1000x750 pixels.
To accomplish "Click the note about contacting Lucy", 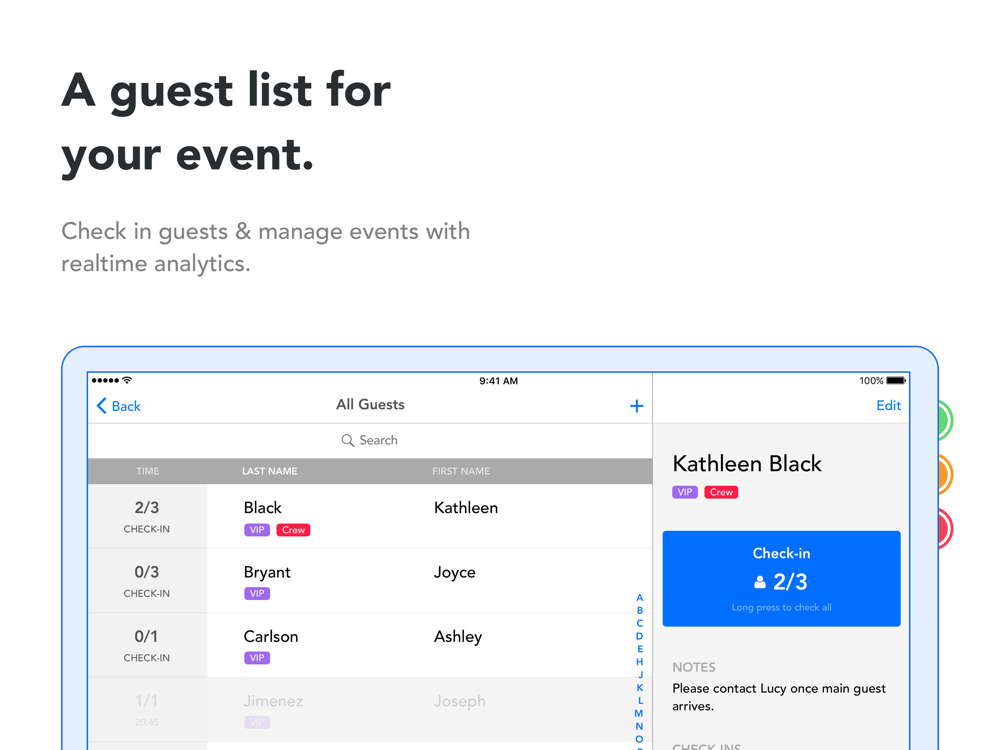I will 779,697.
